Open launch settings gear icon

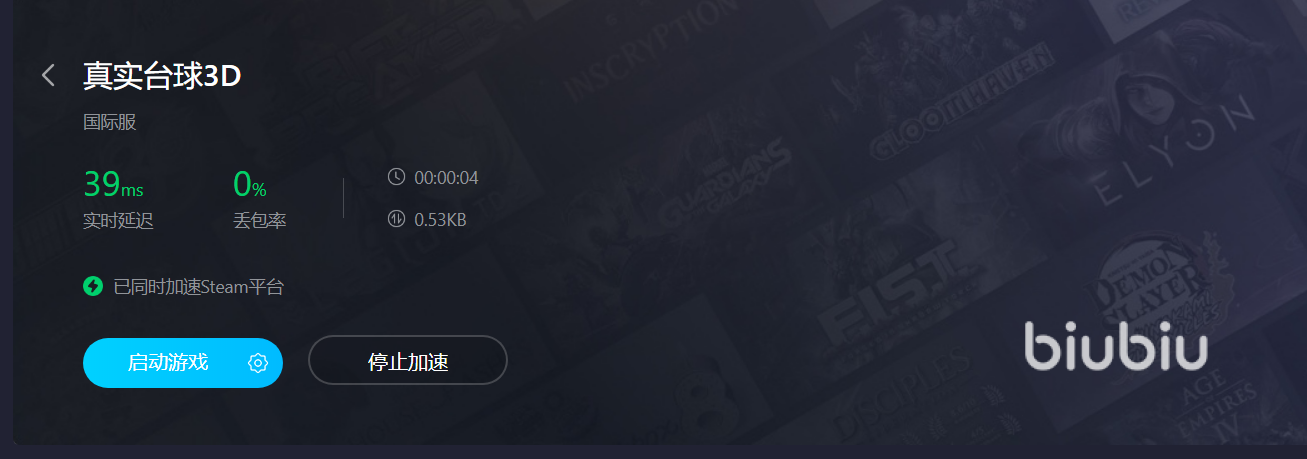[258, 363]
